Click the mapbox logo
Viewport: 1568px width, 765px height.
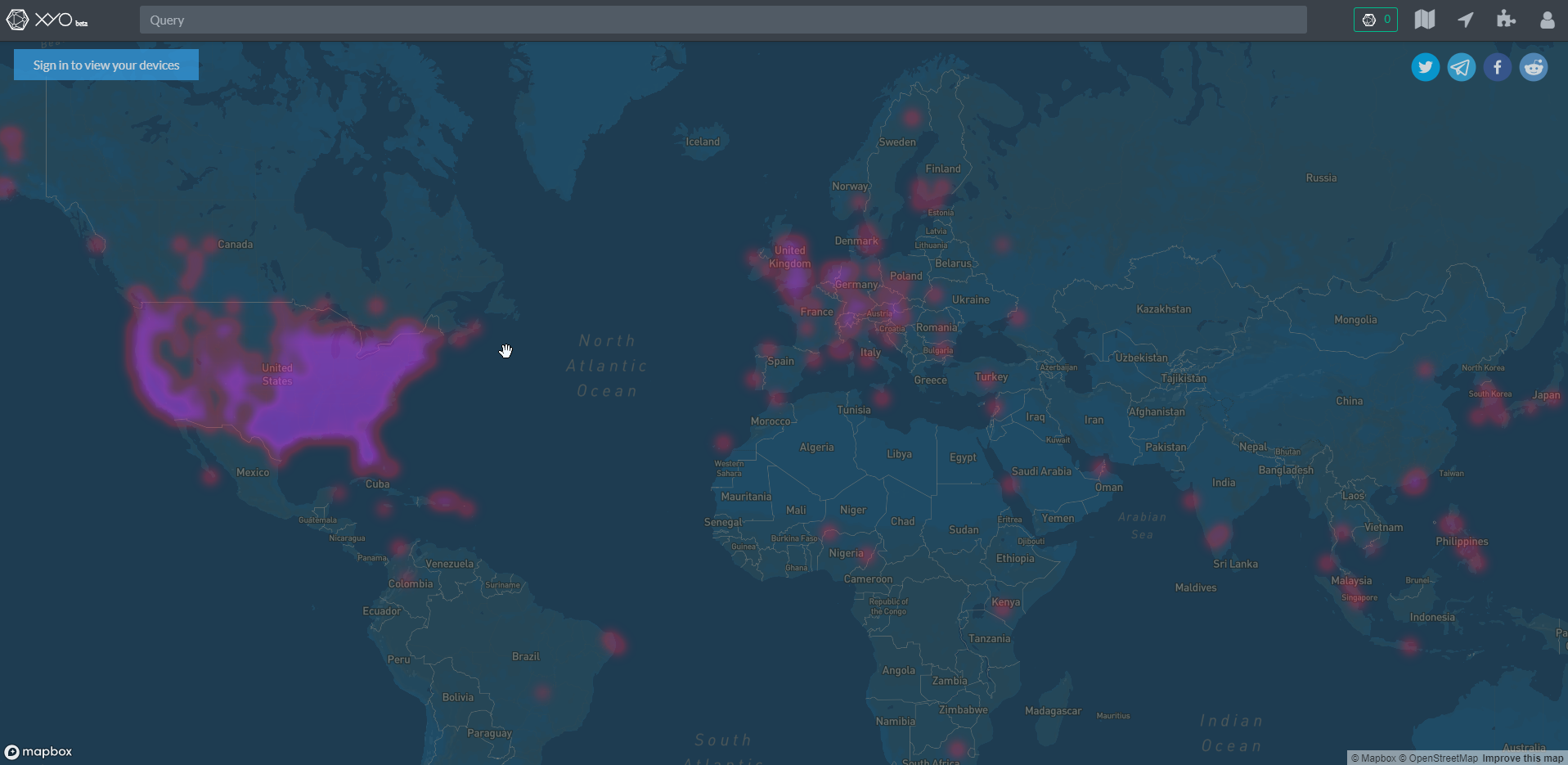point(38,752)
